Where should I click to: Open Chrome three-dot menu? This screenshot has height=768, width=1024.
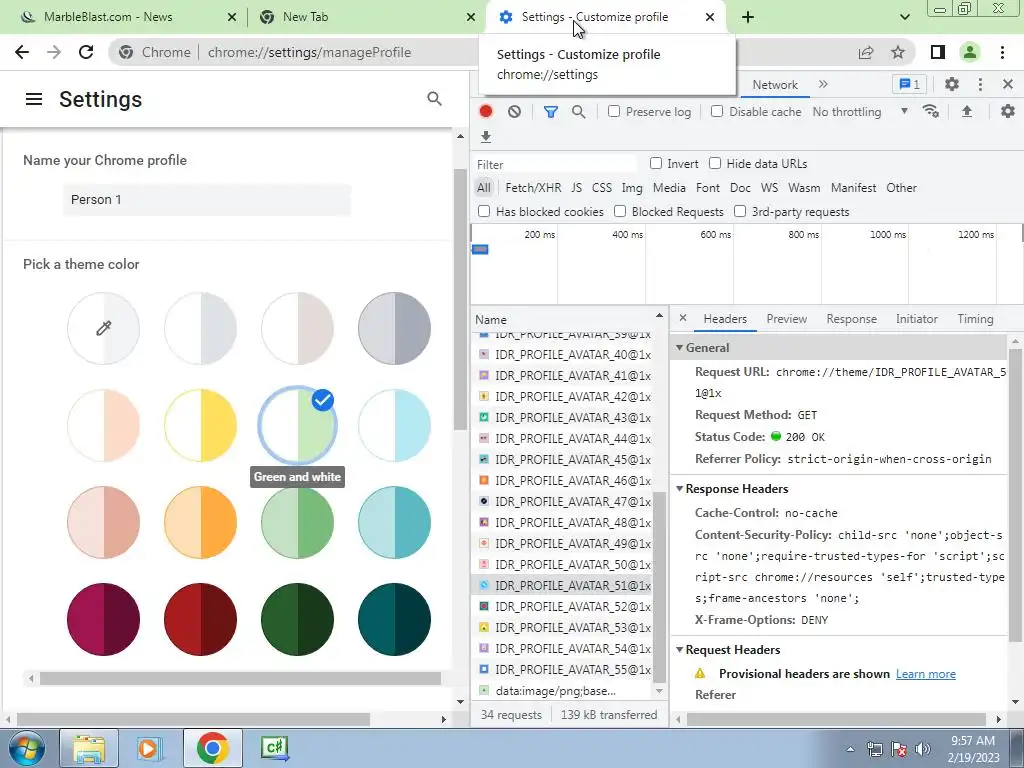click(1002, 52)
